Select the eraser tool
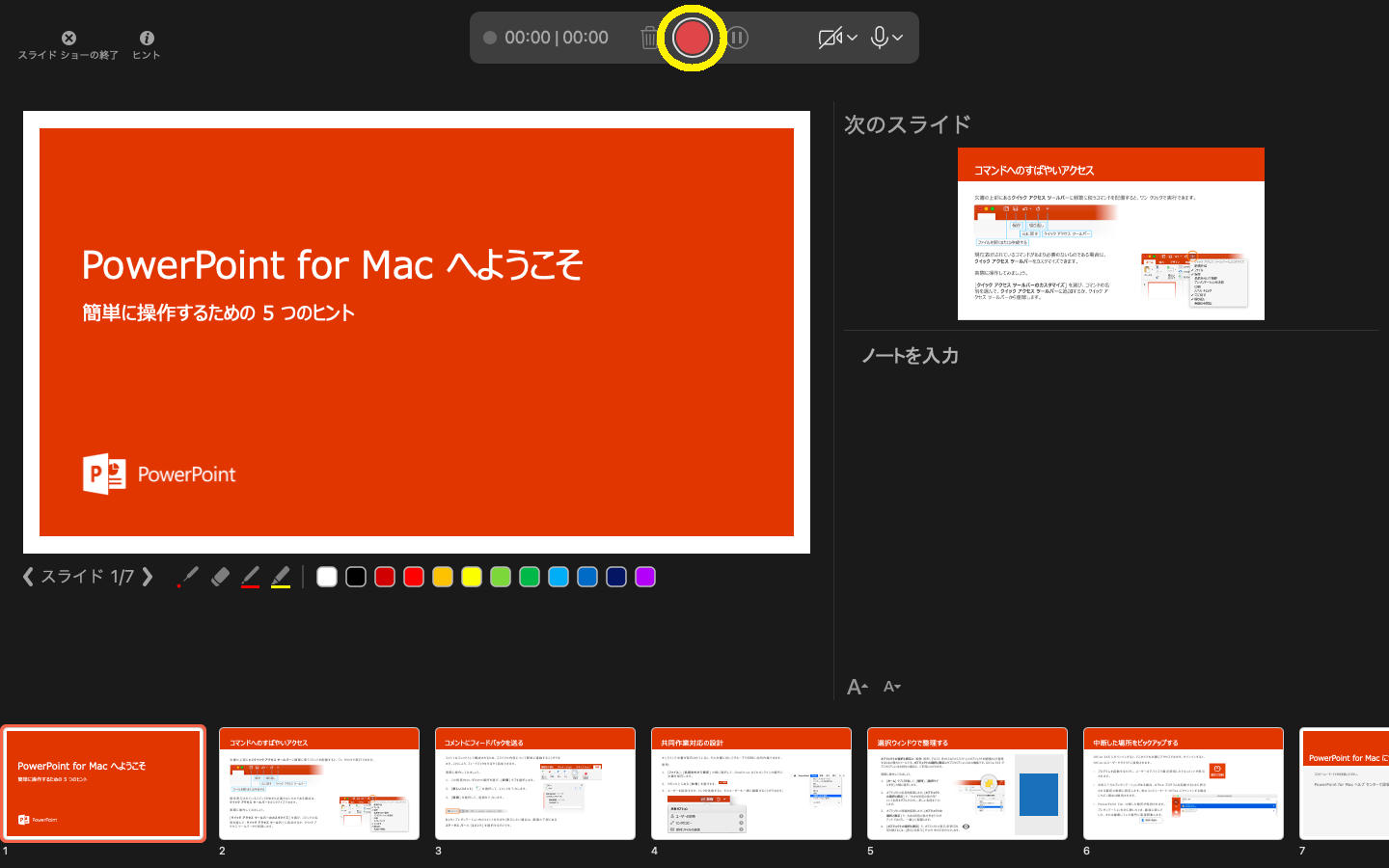The width and height of the screenshot is (1389, 868). point(220,577)
